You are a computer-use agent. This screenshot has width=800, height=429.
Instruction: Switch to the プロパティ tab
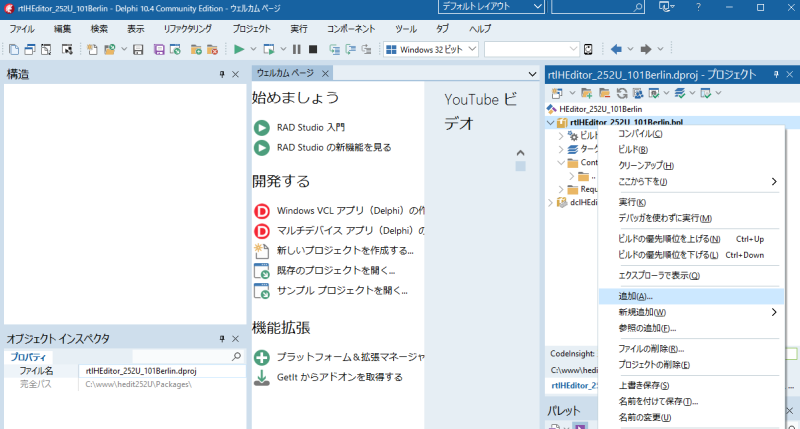pyautogui.click(x=28, y=357)
